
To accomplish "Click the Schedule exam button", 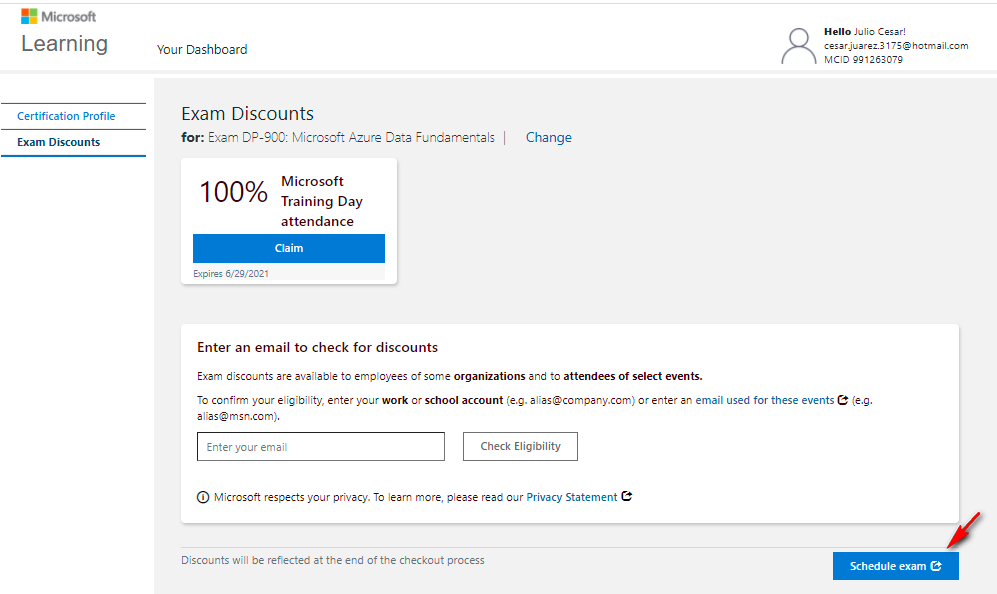I will coord(888,566).
